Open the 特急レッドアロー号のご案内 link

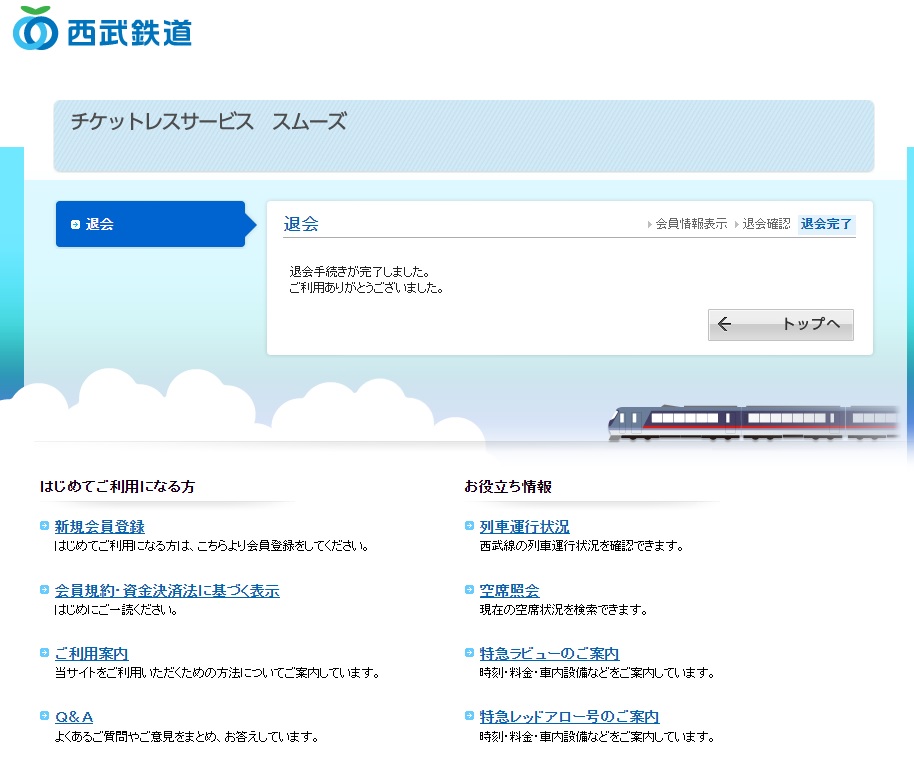[569, 717]
